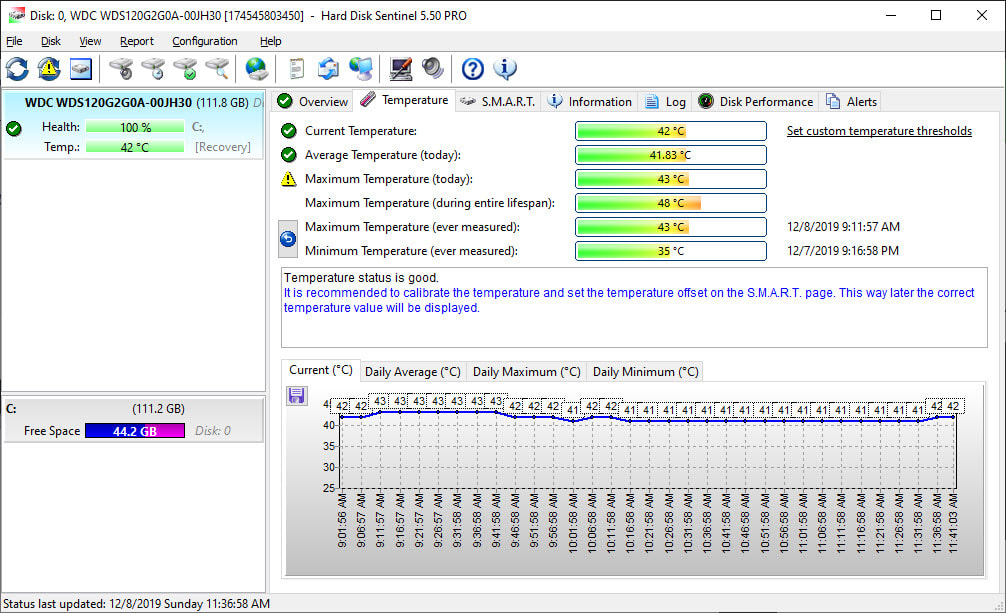Click the 'Temperature status is good.' text
Image resolution: width=1006 pixels, height=613 pixels.
pyautogui.click(x=361, y=278)
